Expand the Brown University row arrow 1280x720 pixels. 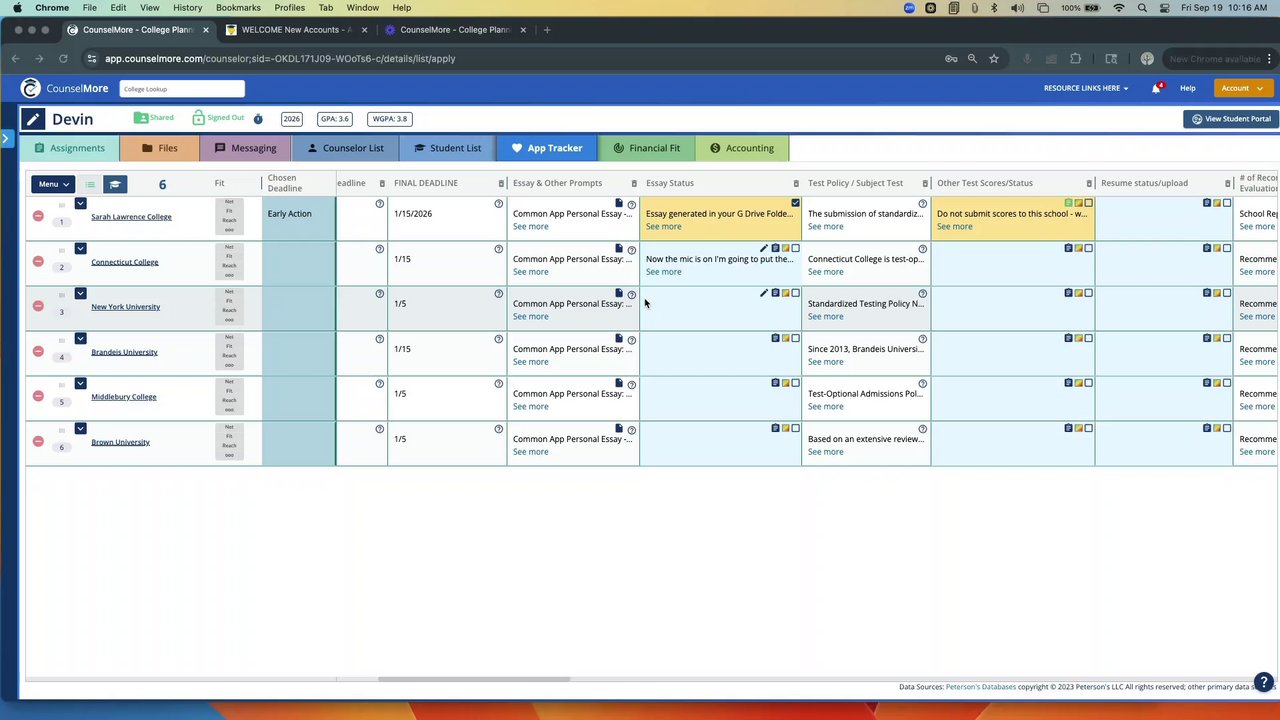pos(80,429)
